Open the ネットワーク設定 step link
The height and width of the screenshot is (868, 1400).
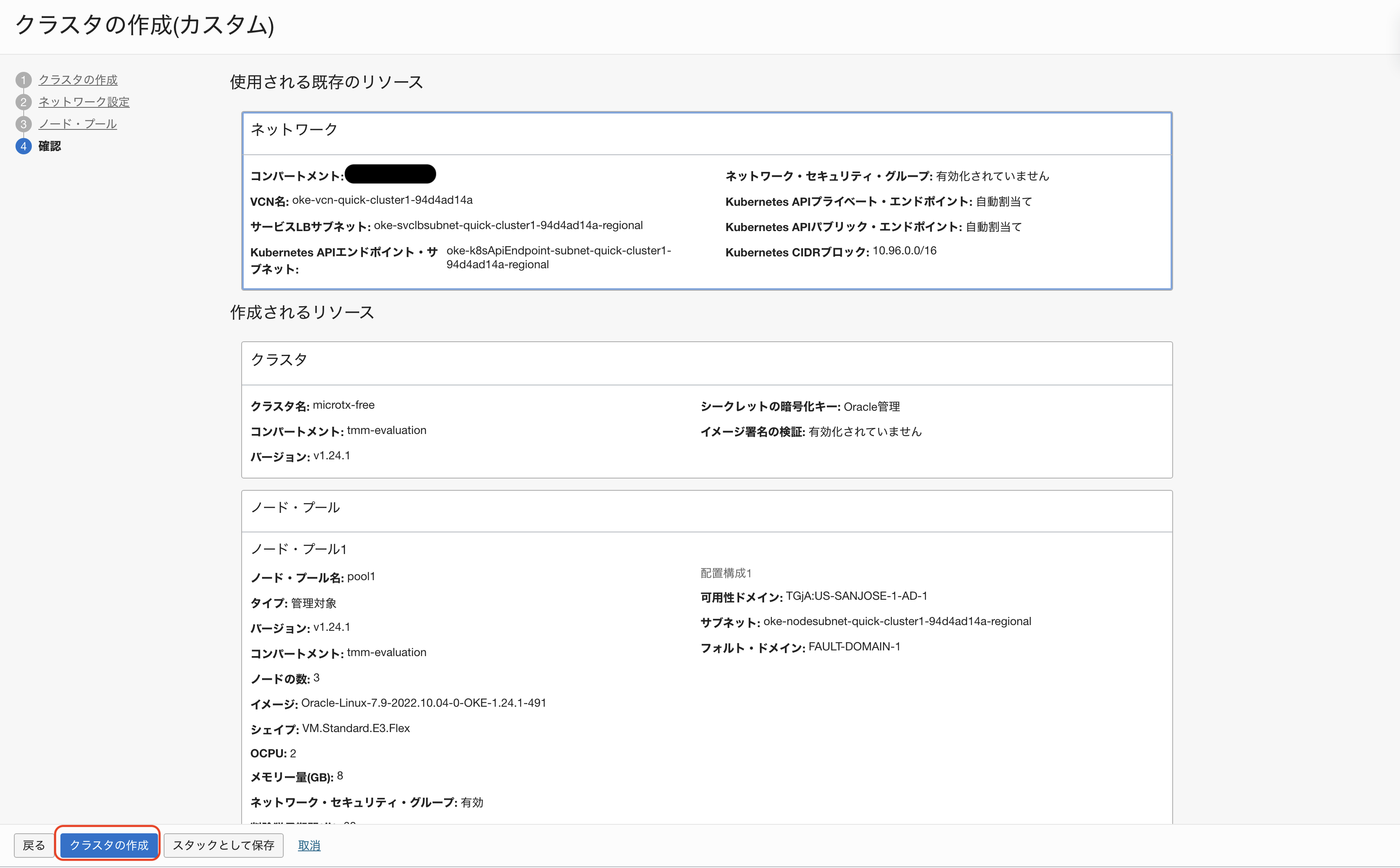click(84, 102)
